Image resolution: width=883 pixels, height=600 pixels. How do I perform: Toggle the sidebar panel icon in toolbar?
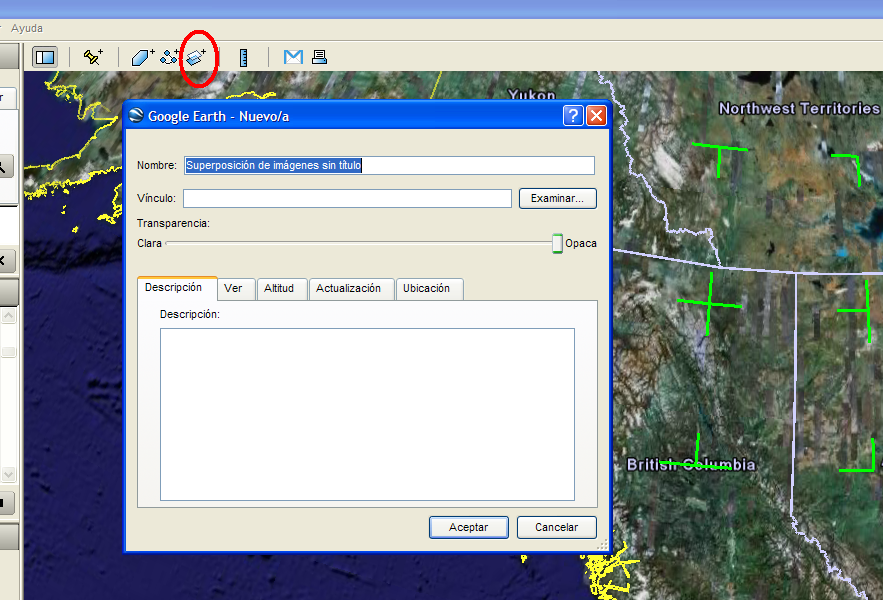tap(44, 57)
